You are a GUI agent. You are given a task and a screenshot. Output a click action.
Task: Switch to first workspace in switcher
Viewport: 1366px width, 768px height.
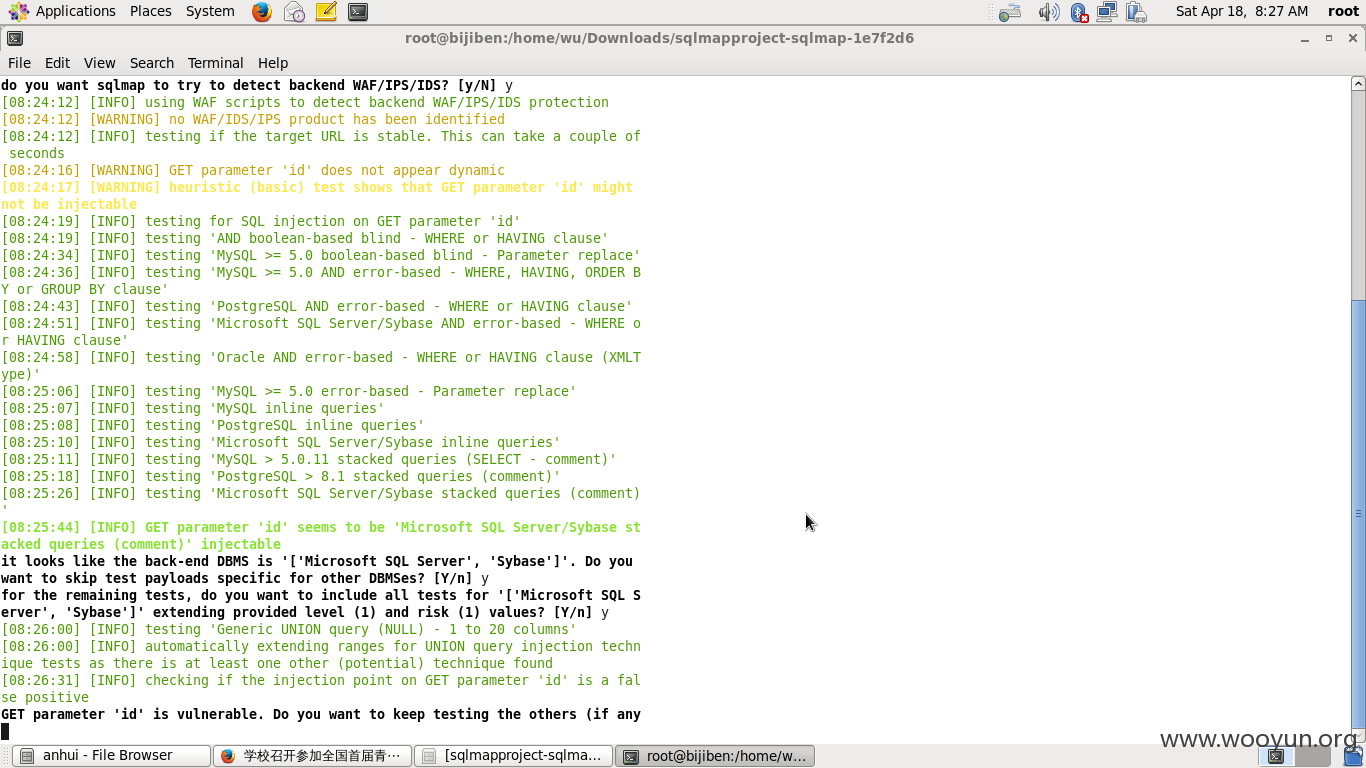(1277, 756)
